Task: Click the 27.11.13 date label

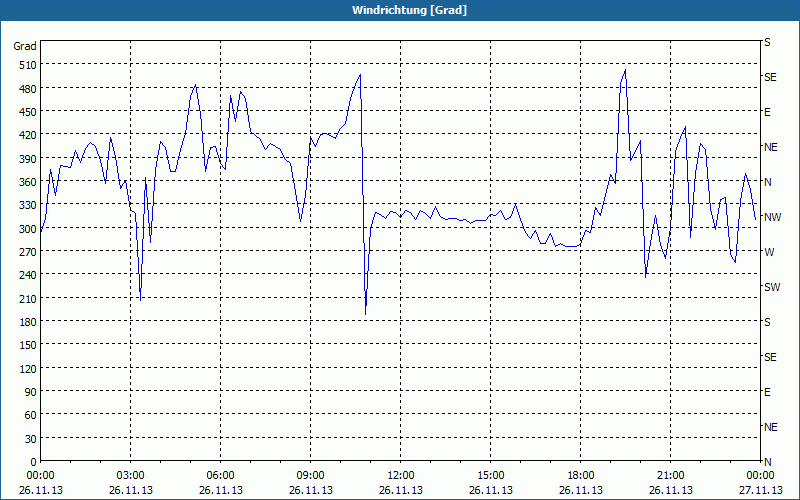Action: (761, 491)
